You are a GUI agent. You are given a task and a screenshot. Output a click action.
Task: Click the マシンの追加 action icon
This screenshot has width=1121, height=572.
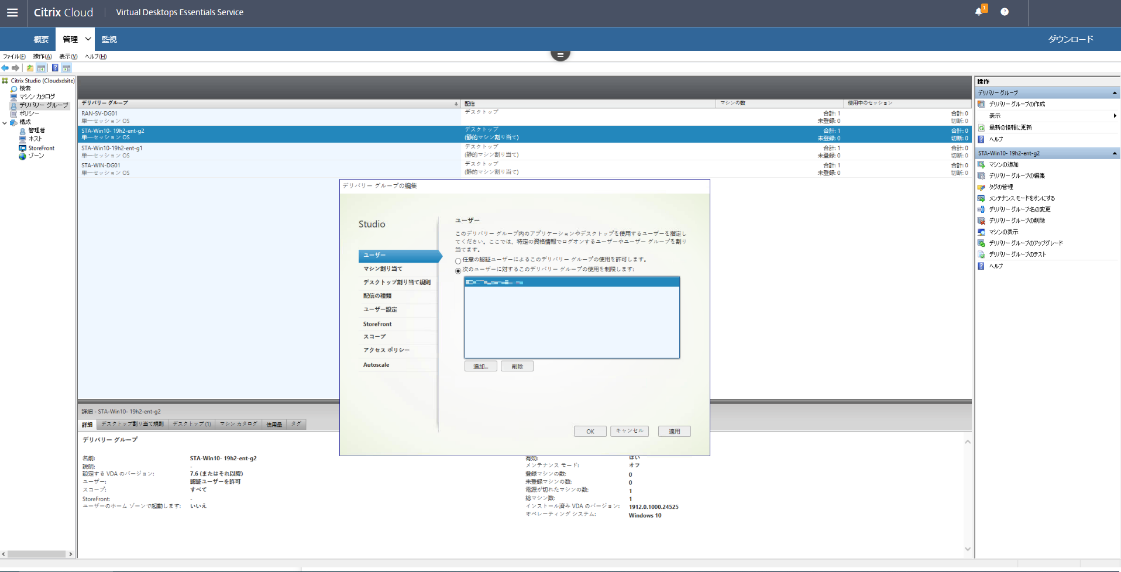tap(982, 164)
